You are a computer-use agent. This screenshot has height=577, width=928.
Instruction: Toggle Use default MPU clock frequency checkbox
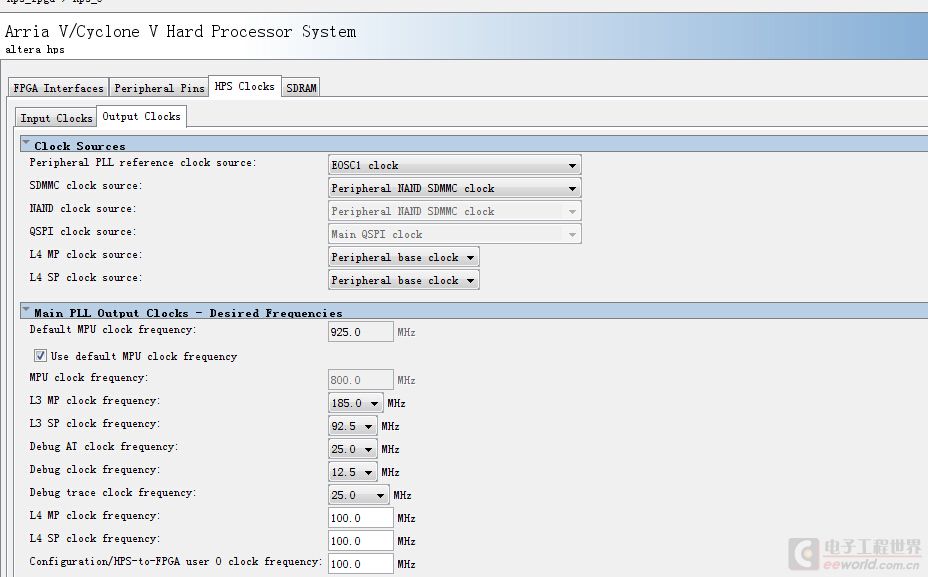tap(40, 356)
